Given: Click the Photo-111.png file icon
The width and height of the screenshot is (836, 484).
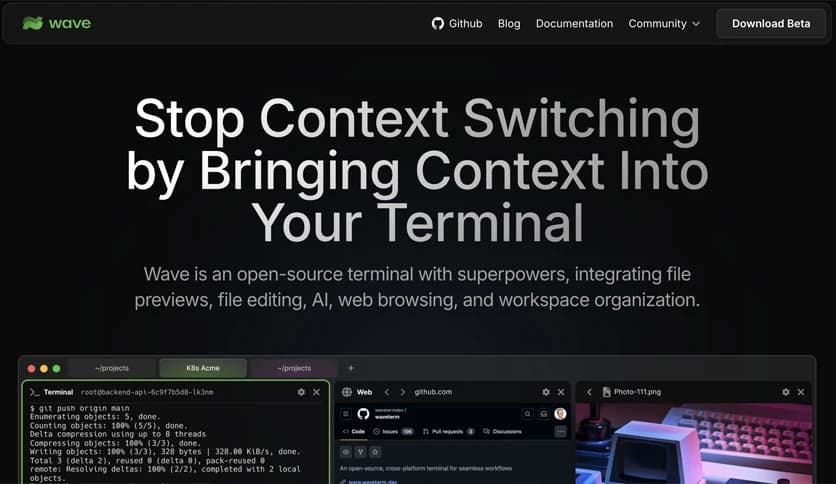Looking at the screenshot, I should pos(606,392).
